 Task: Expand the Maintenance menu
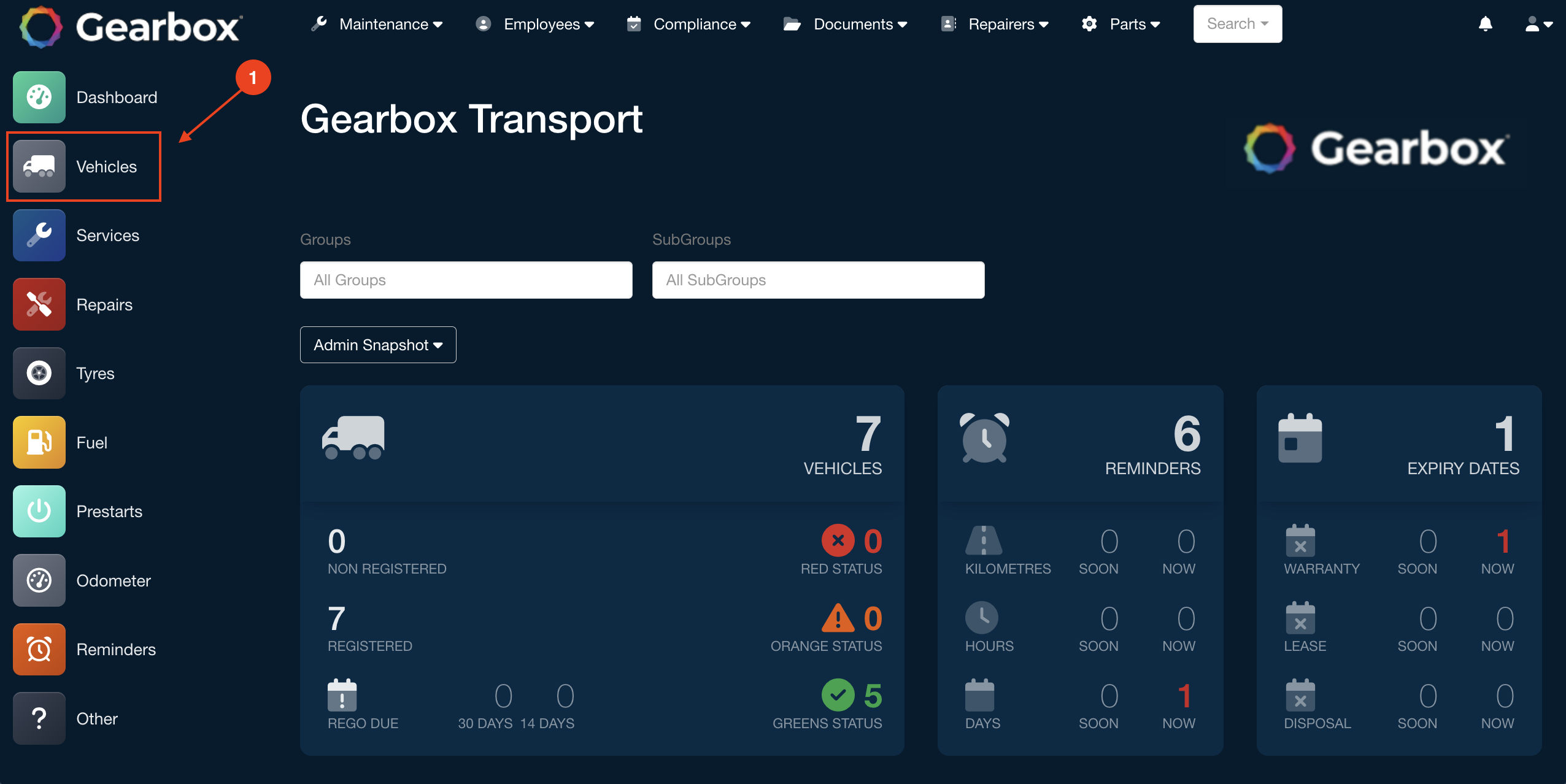click(377, 24)
